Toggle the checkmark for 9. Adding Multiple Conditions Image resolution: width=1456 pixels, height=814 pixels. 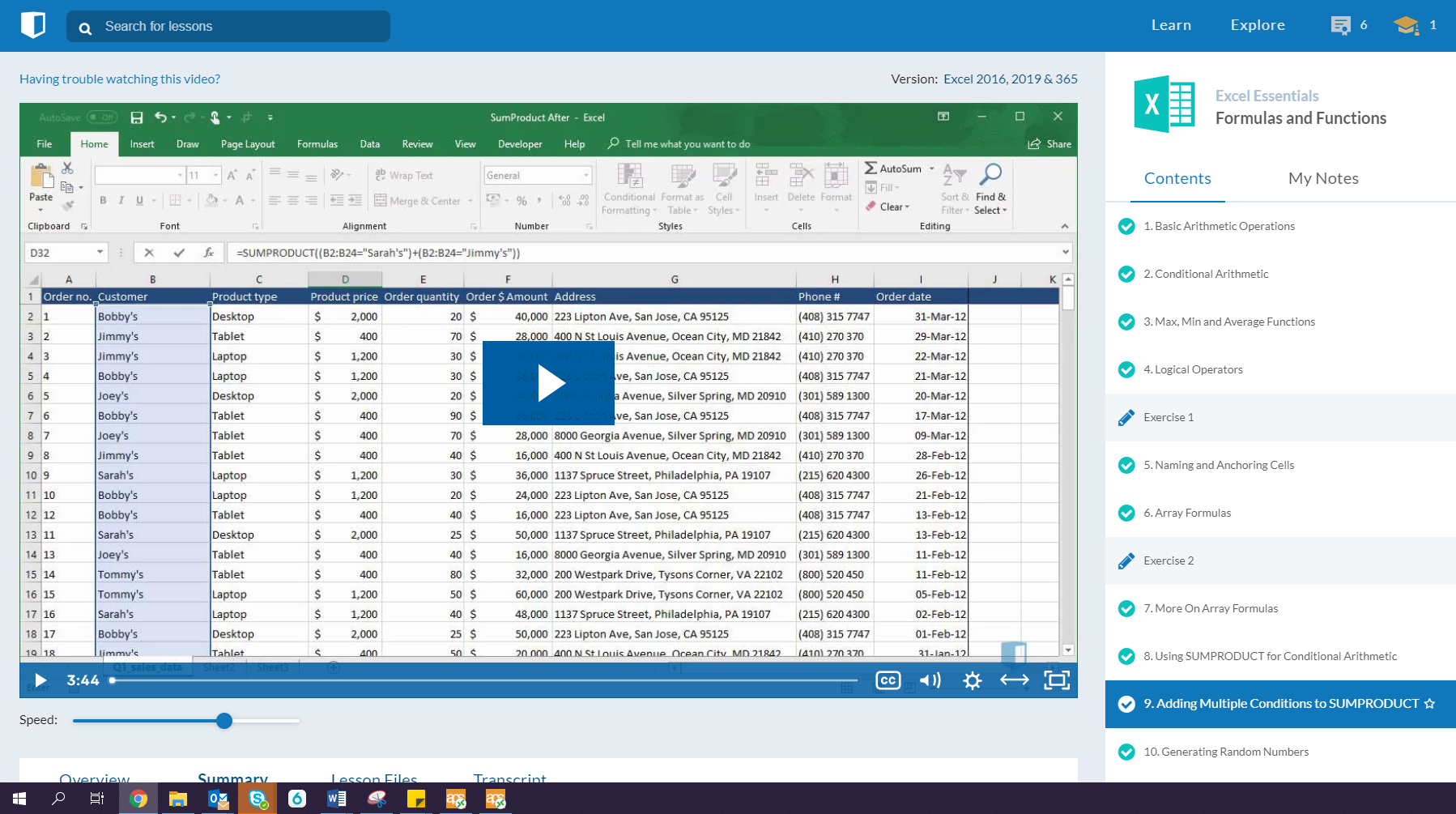click(x=1126, y=705)
